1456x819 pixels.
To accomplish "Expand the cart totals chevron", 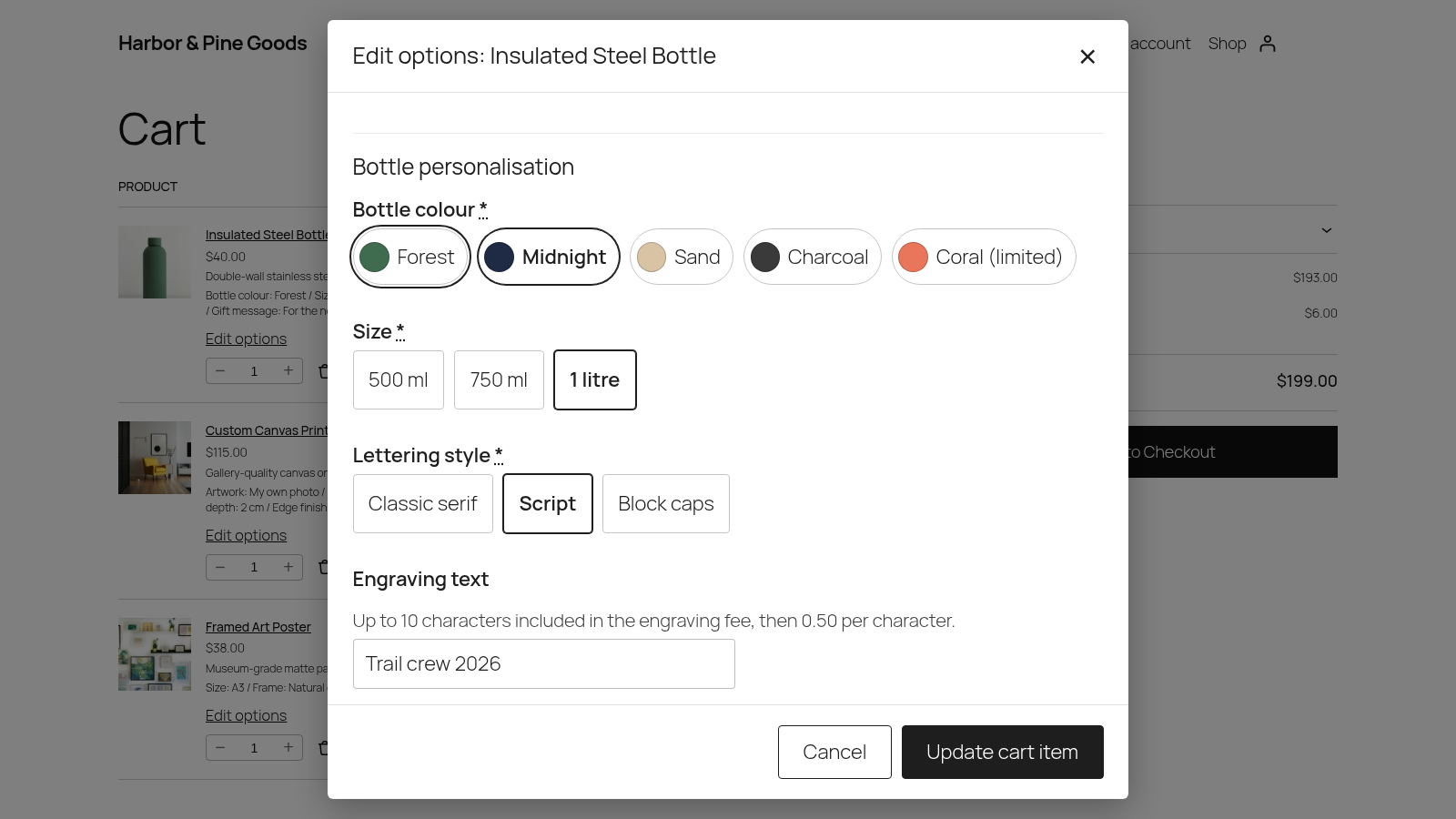I will (1327, 230).
